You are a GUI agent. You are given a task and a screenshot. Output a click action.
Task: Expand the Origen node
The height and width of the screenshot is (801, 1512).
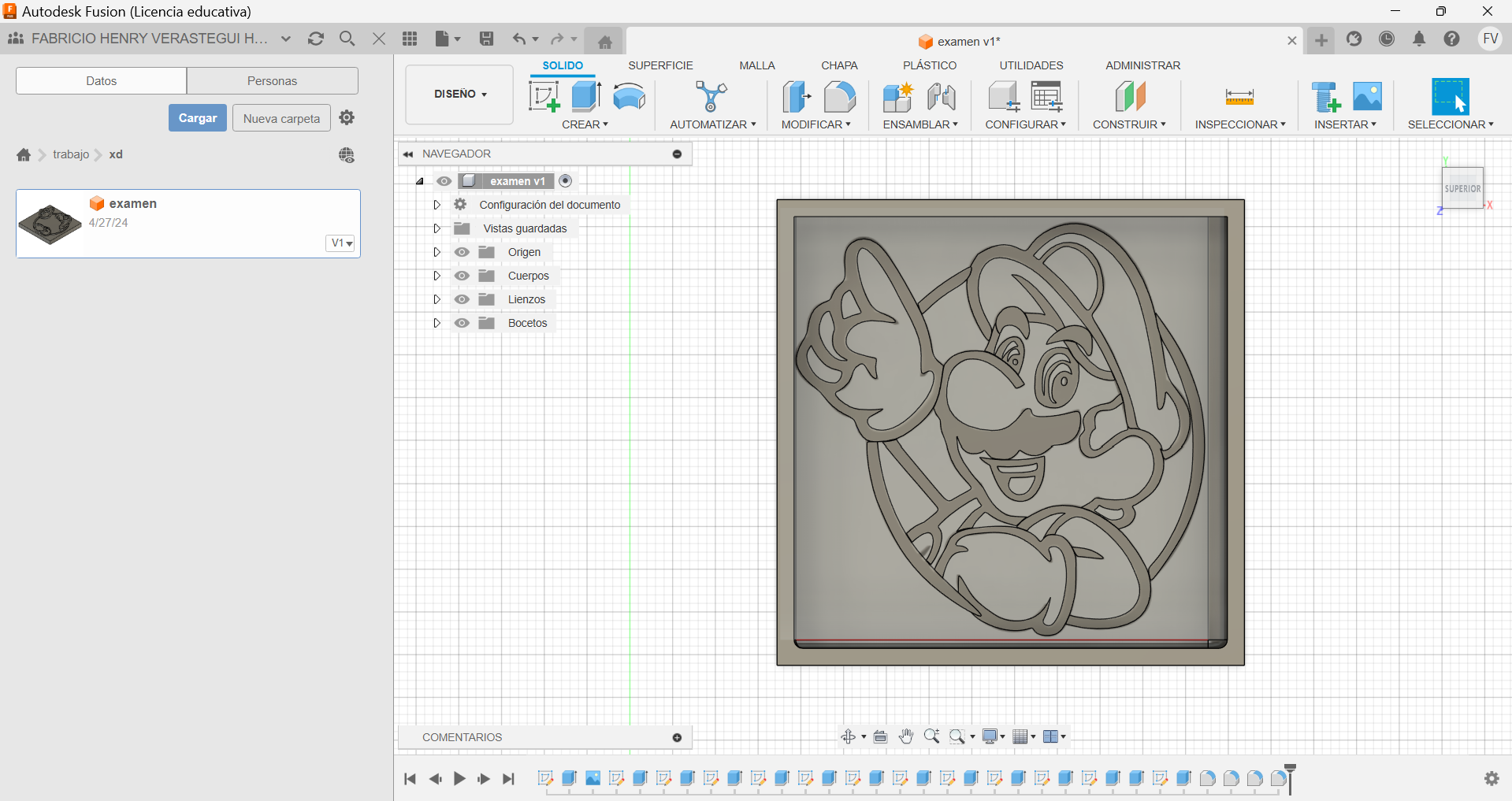437,252
